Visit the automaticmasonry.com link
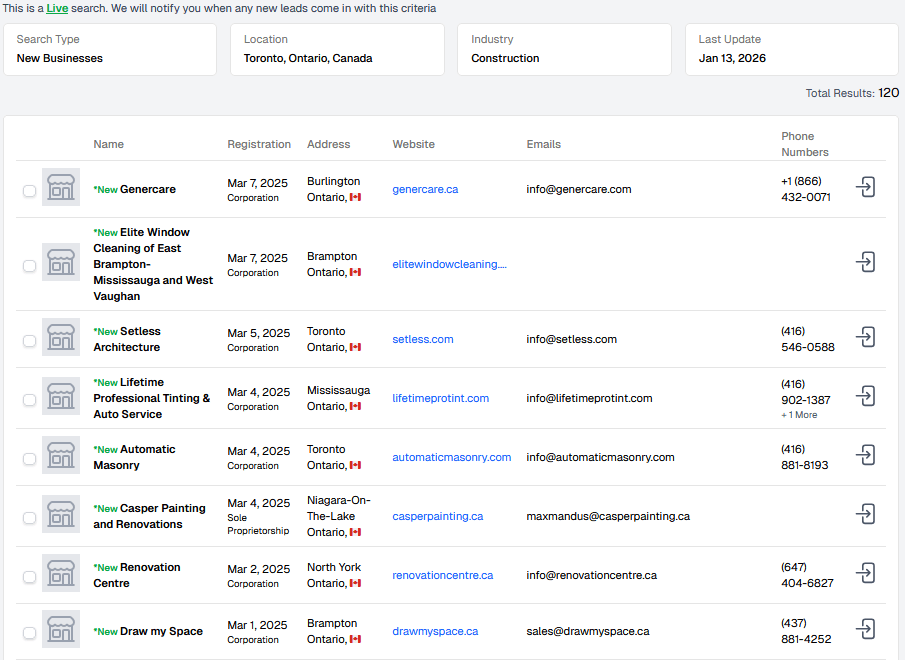Screen dimensions: 905x660 pyautogui.click(x=451, y=457)
